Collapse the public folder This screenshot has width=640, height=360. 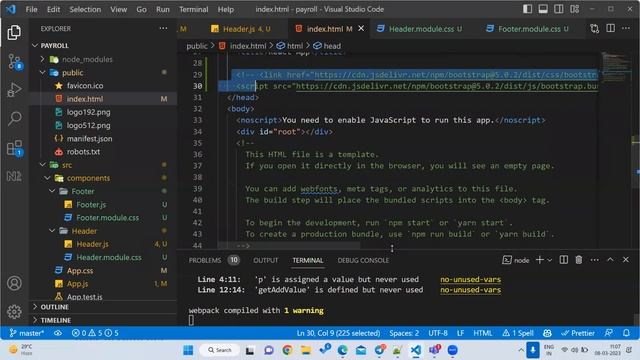42,73
